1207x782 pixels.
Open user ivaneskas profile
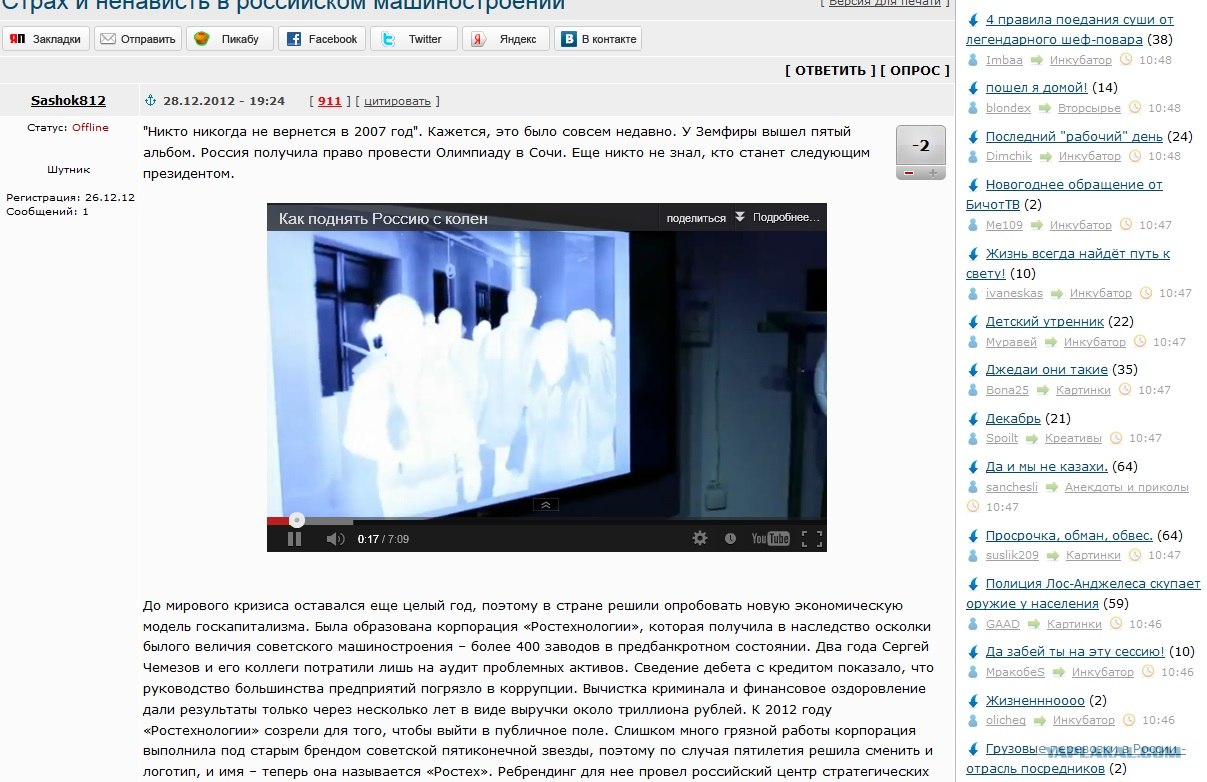coord(1014,293)
